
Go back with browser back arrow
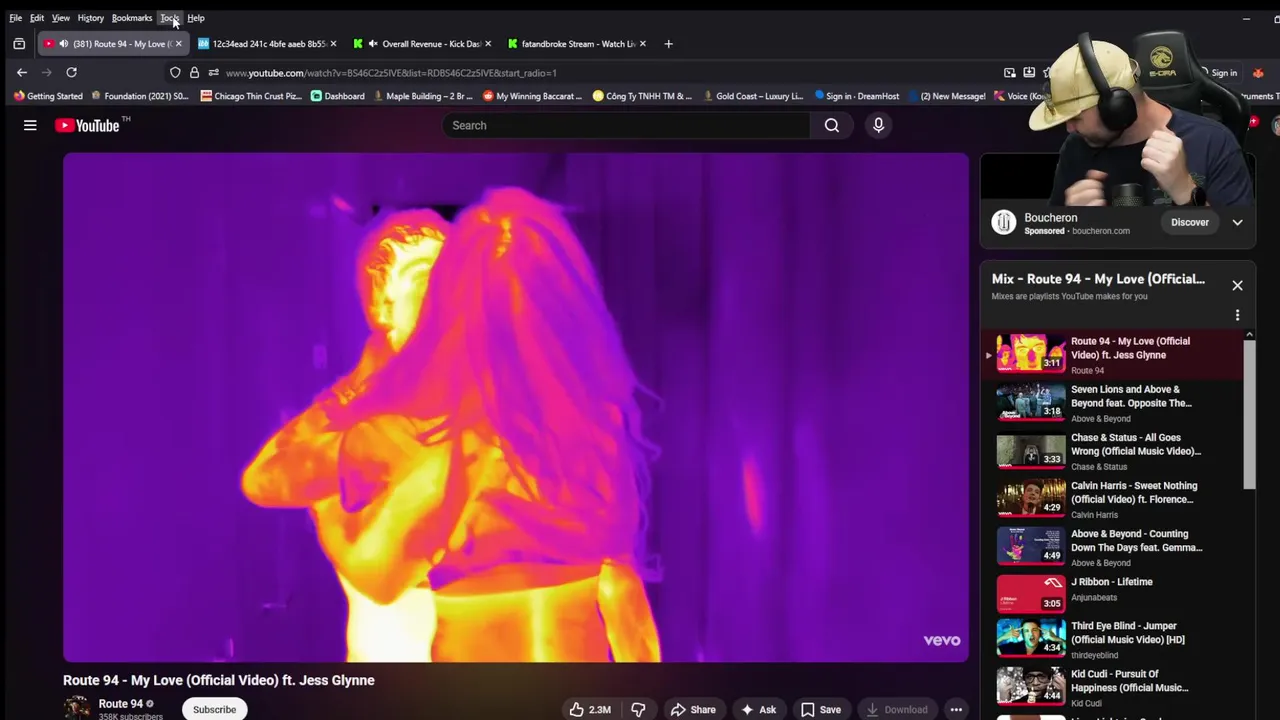click(22, 72)
